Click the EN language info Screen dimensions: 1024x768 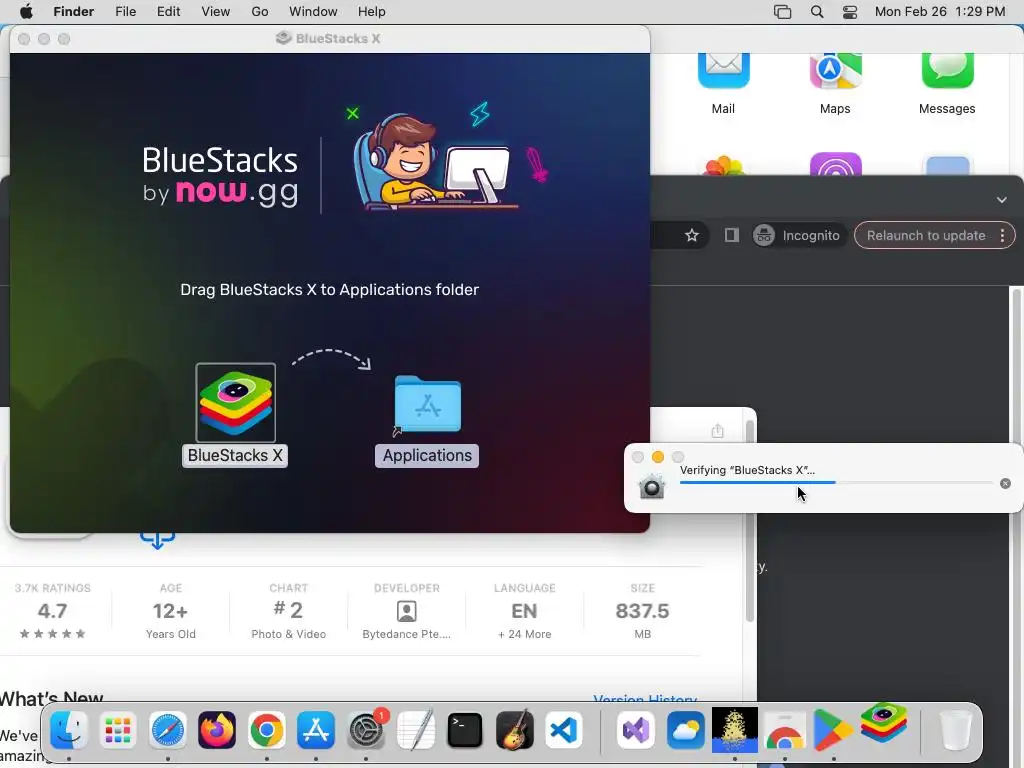click(524, 611)
